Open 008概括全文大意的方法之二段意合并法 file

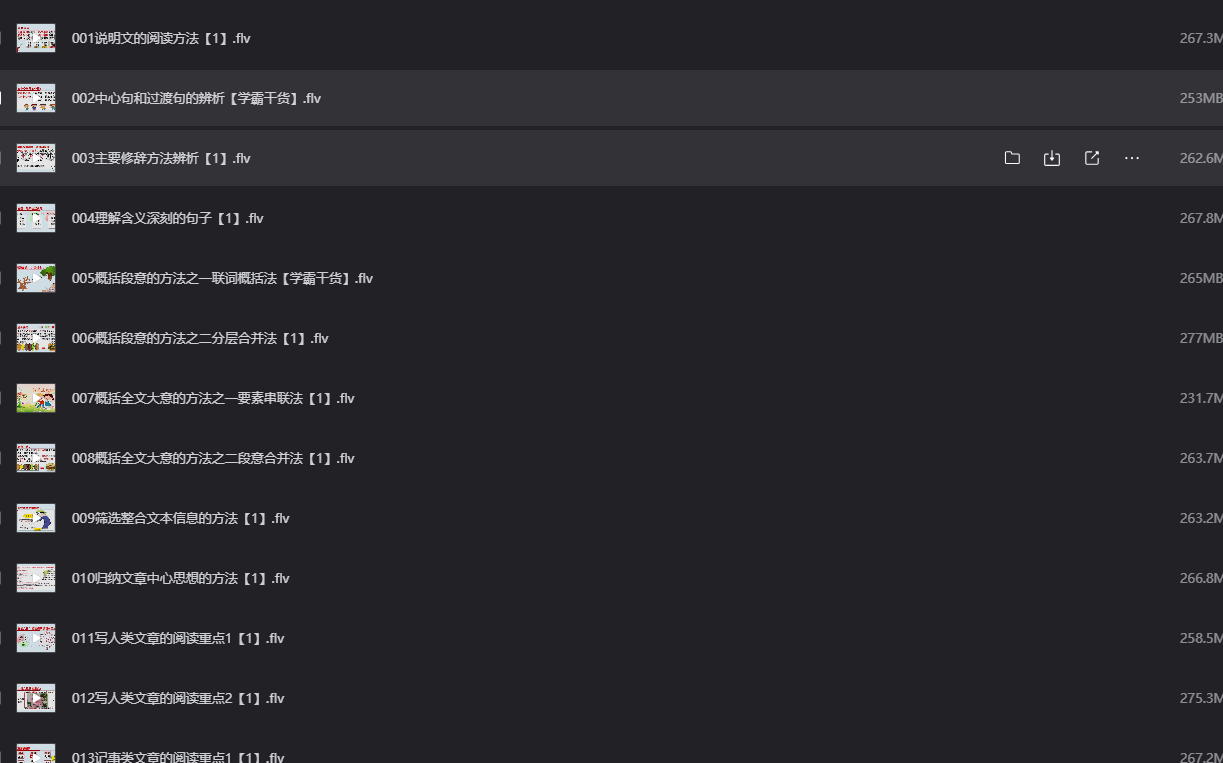pos(213,458)
